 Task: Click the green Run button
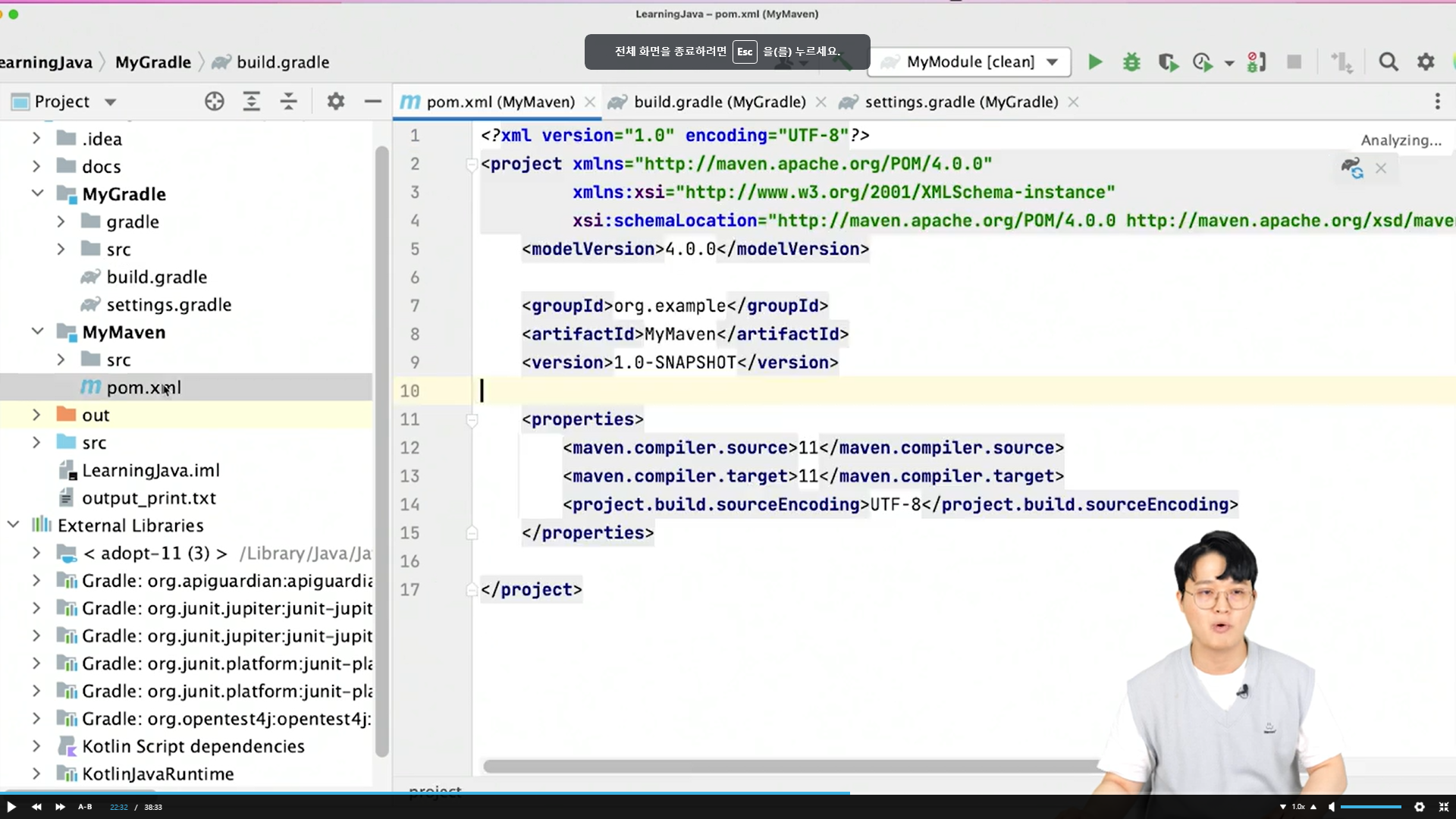pos(1094,62)
